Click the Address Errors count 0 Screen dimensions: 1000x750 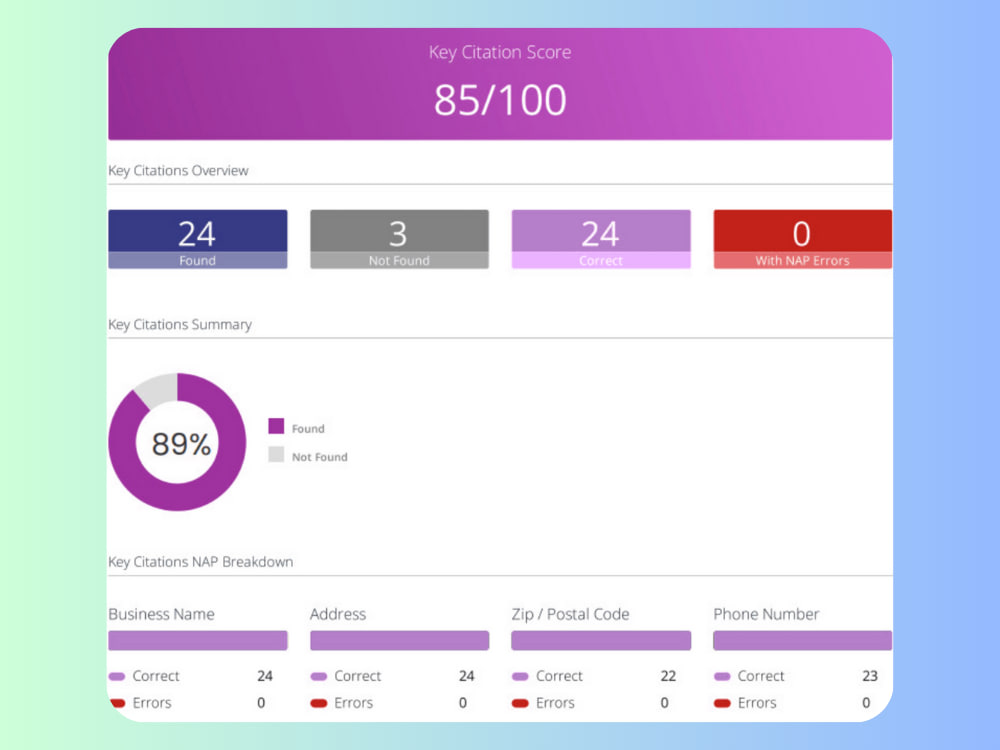tap(462, 703)
